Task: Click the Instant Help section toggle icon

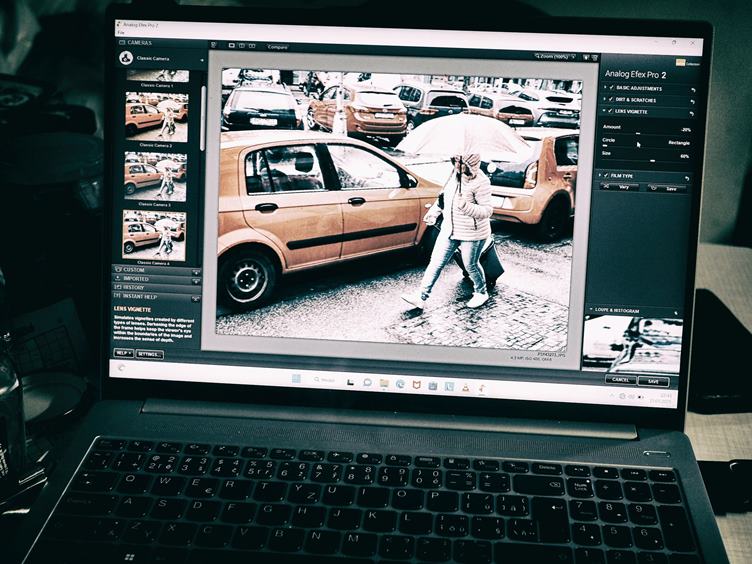Action: pyautogui.click(x=195, y=299)
